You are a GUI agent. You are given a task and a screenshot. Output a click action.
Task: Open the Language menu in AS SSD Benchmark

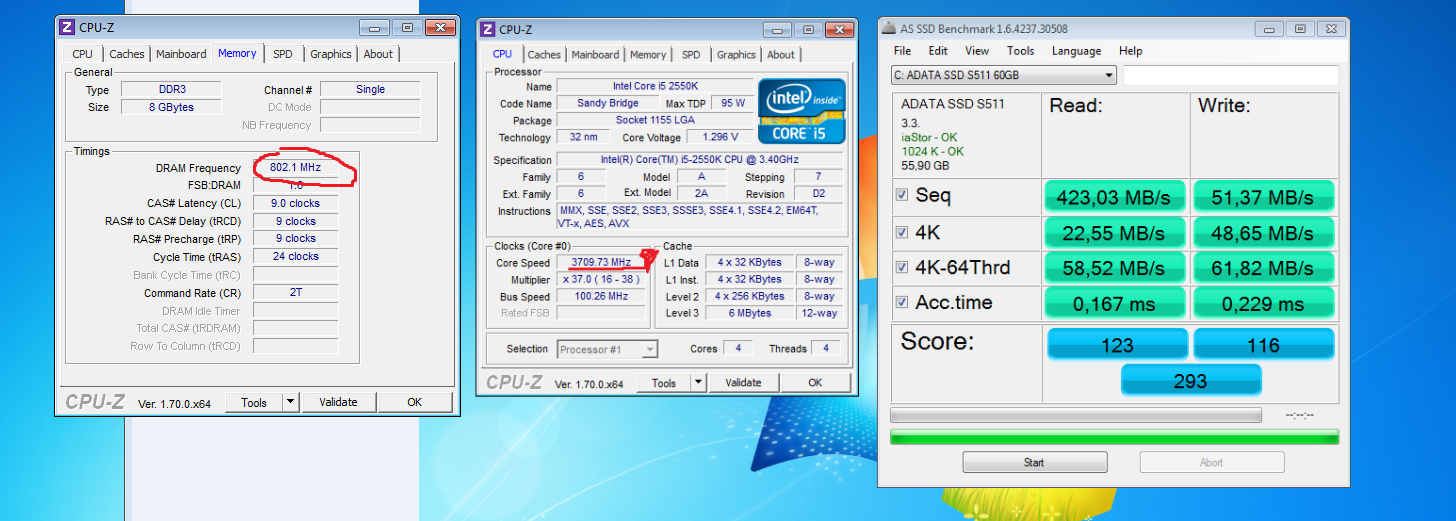point(1076,51)
